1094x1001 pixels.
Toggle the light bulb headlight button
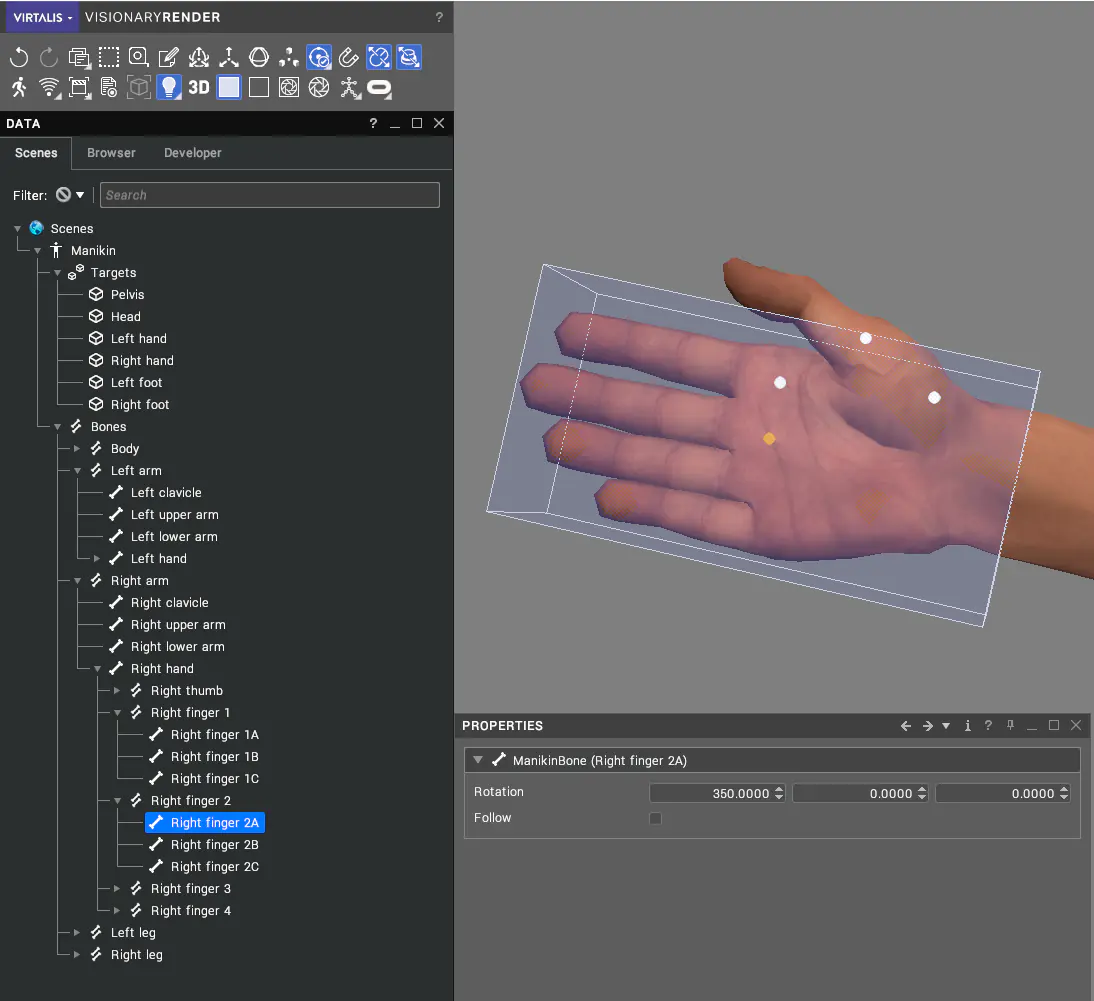(169, 87)
